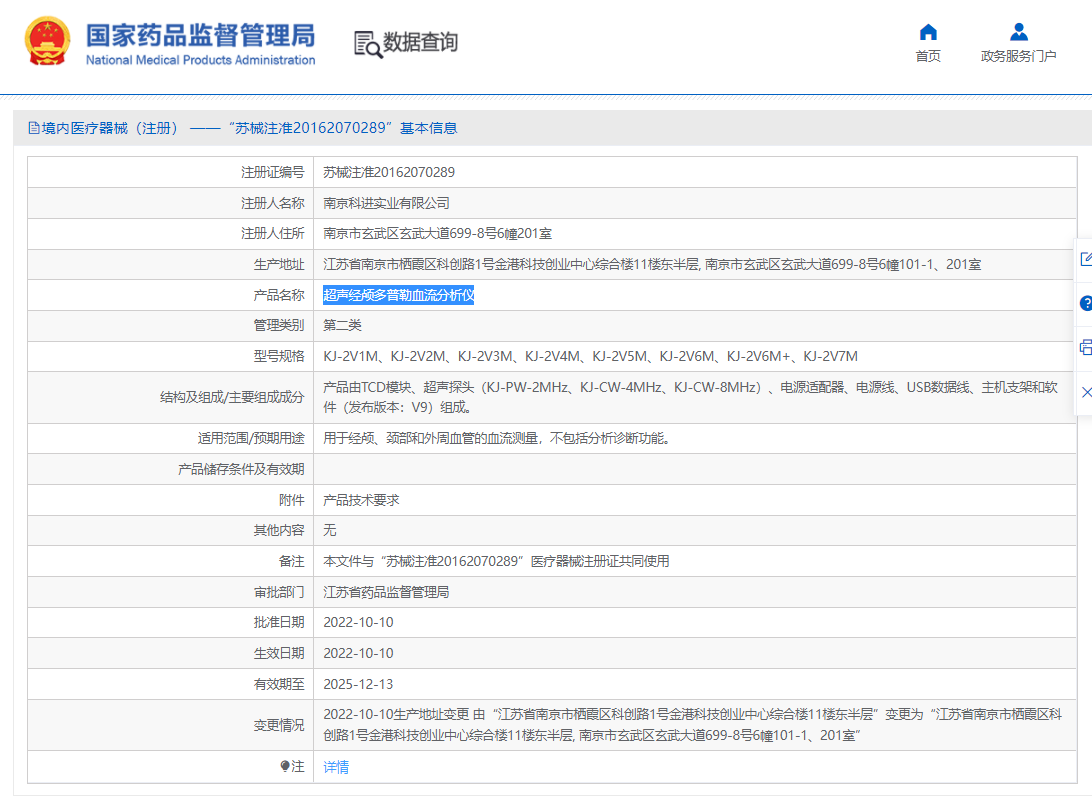Image resolution: width=1092 pixels, height=806 pixels.
Task: Open the 详情 link
Action: 336,767
